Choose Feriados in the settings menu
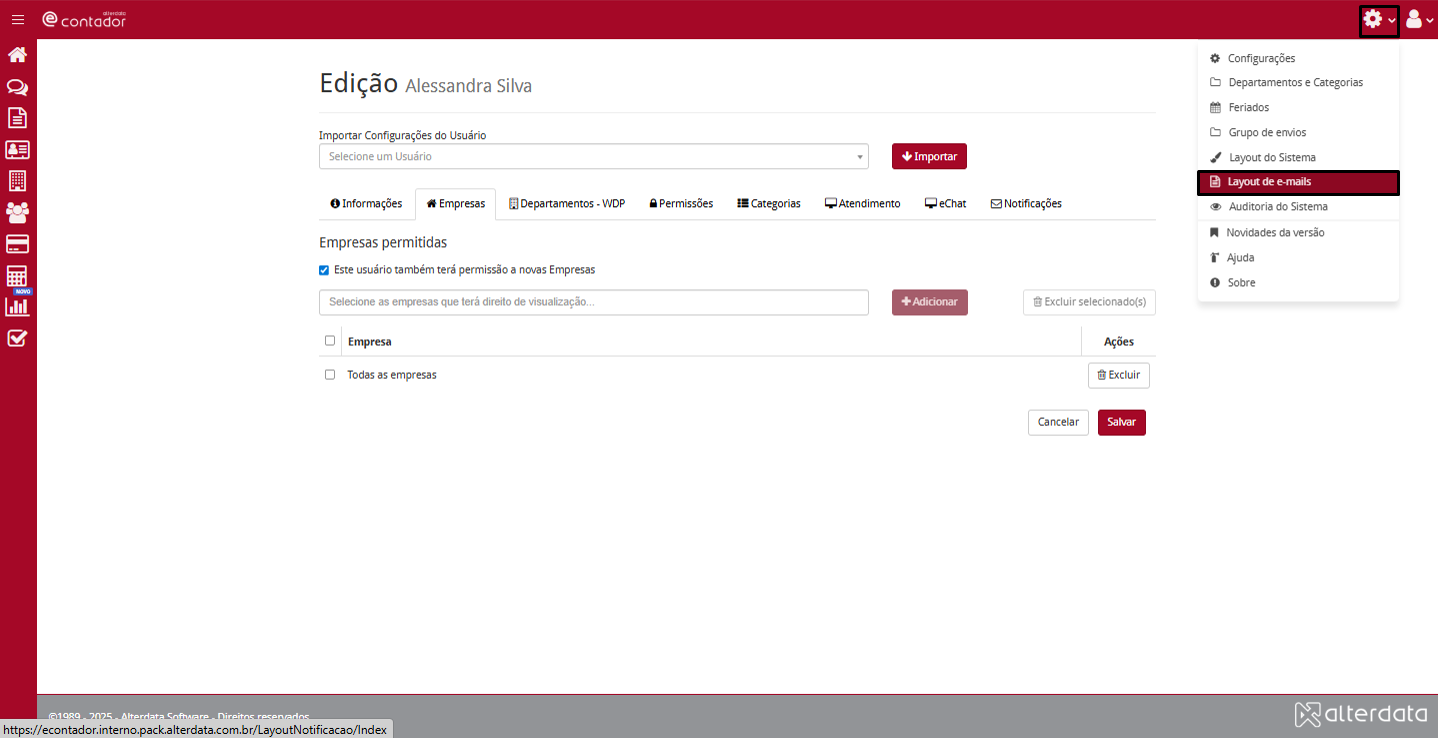 tap(1298, 107)
